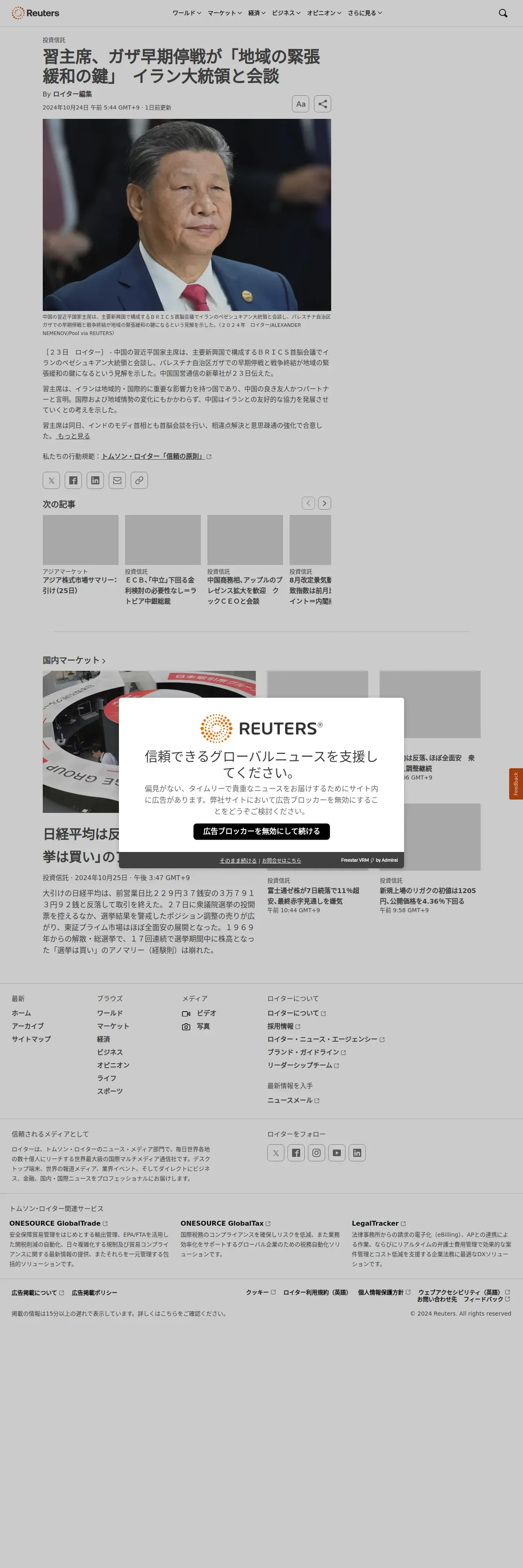Open 写真 link with camera icon
523x1568 pixels.
click(x=196, y=1026)
